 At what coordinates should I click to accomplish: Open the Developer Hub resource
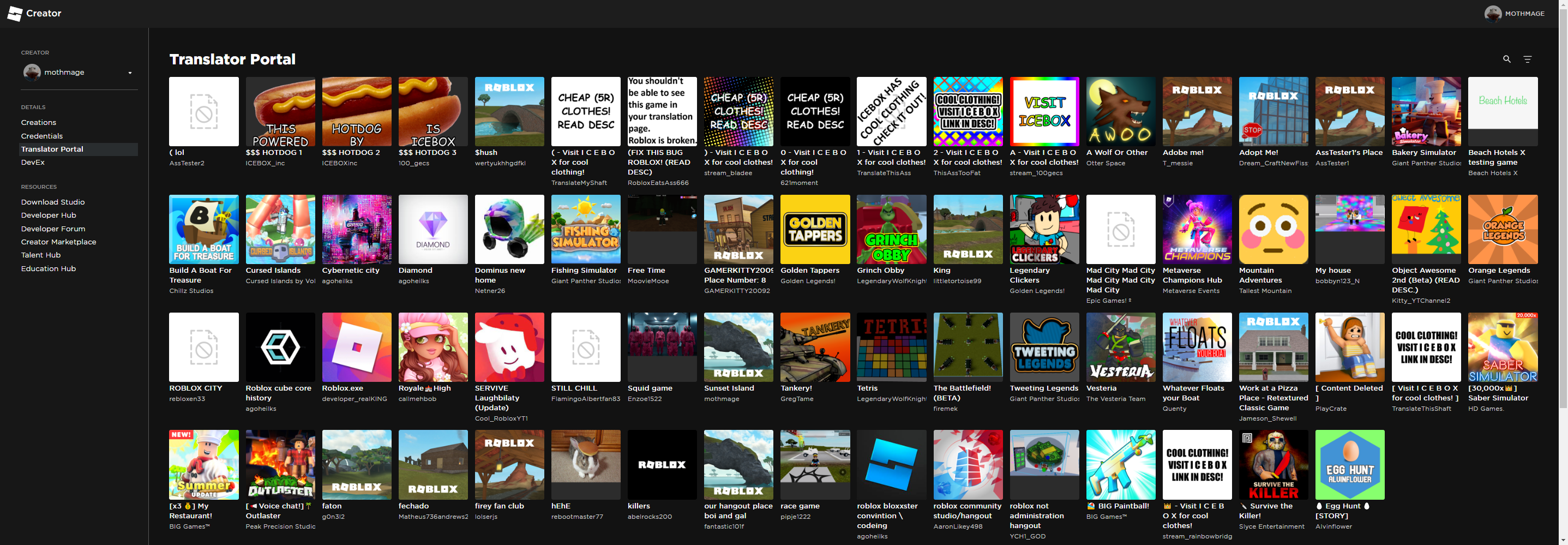coord(49,215)
